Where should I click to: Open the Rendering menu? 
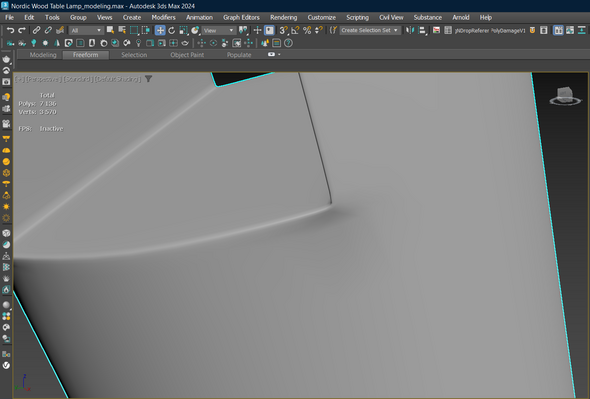coord(283,17)
